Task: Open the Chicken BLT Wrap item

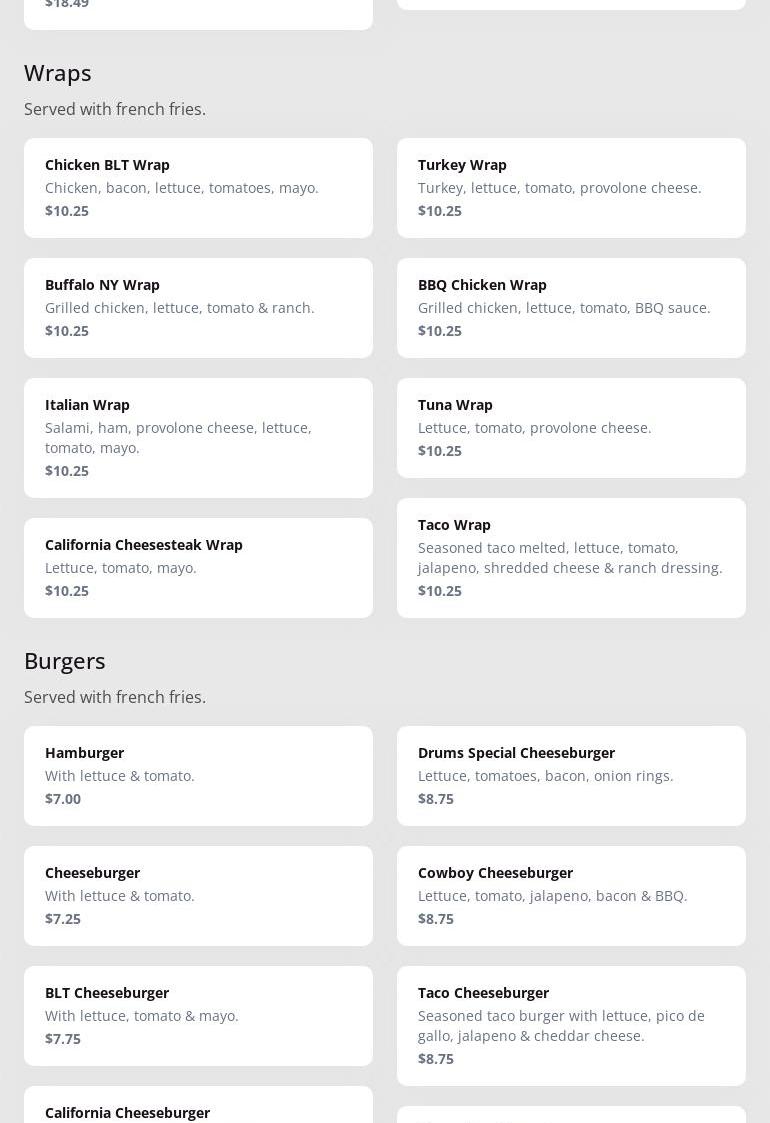Action: click(x=198, y=188)
